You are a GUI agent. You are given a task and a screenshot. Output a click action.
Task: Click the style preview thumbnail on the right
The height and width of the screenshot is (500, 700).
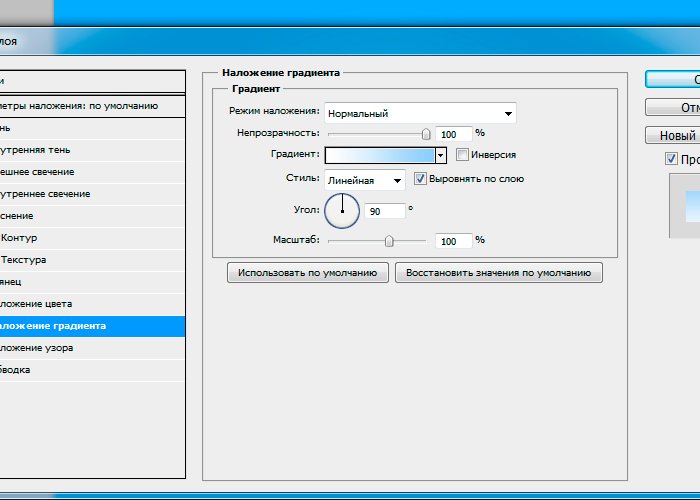click(x=685, y=205)
